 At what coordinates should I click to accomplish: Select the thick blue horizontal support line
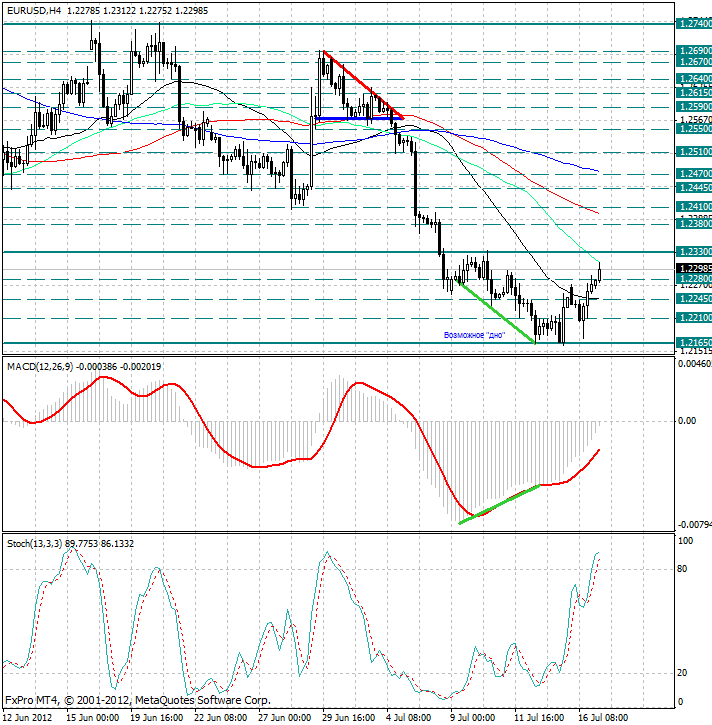click(x=357, y=119)
